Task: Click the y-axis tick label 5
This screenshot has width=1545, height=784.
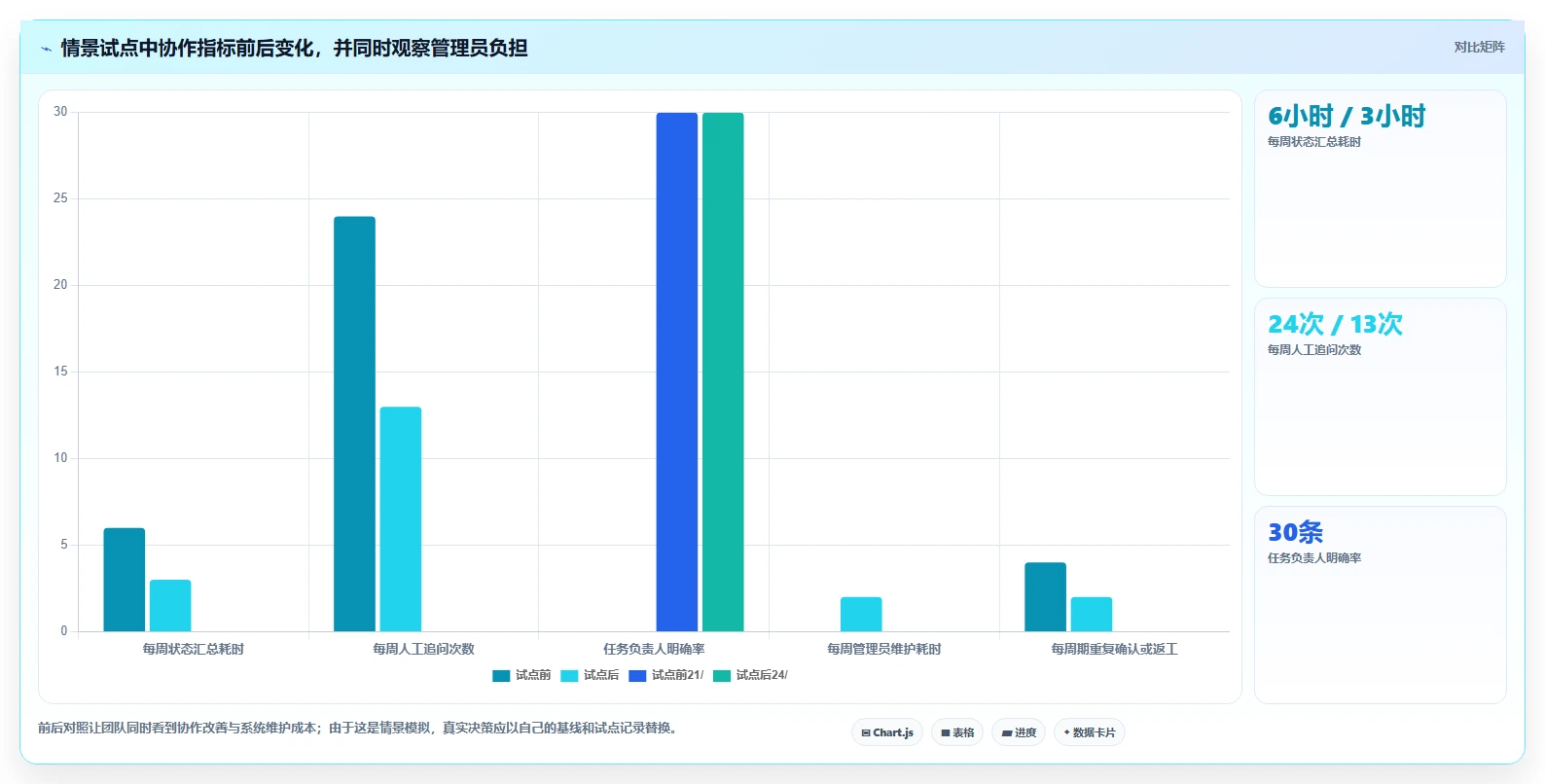Action: point(64,545)
